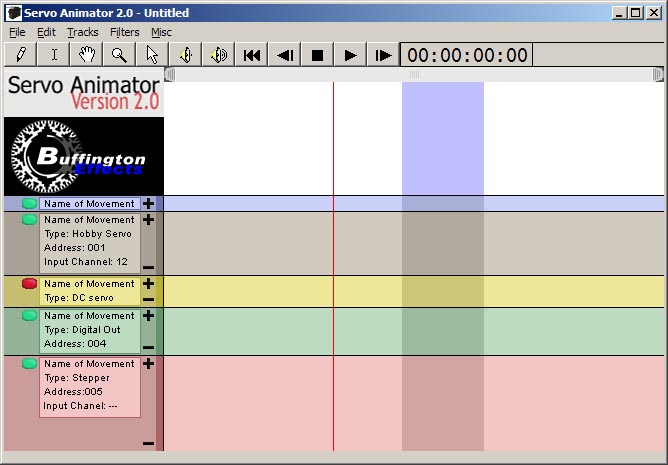Image resolution: width=668 pixels, height=465 pixels.
Task: Choose the hand pan tool
Action: click(87, 55)
